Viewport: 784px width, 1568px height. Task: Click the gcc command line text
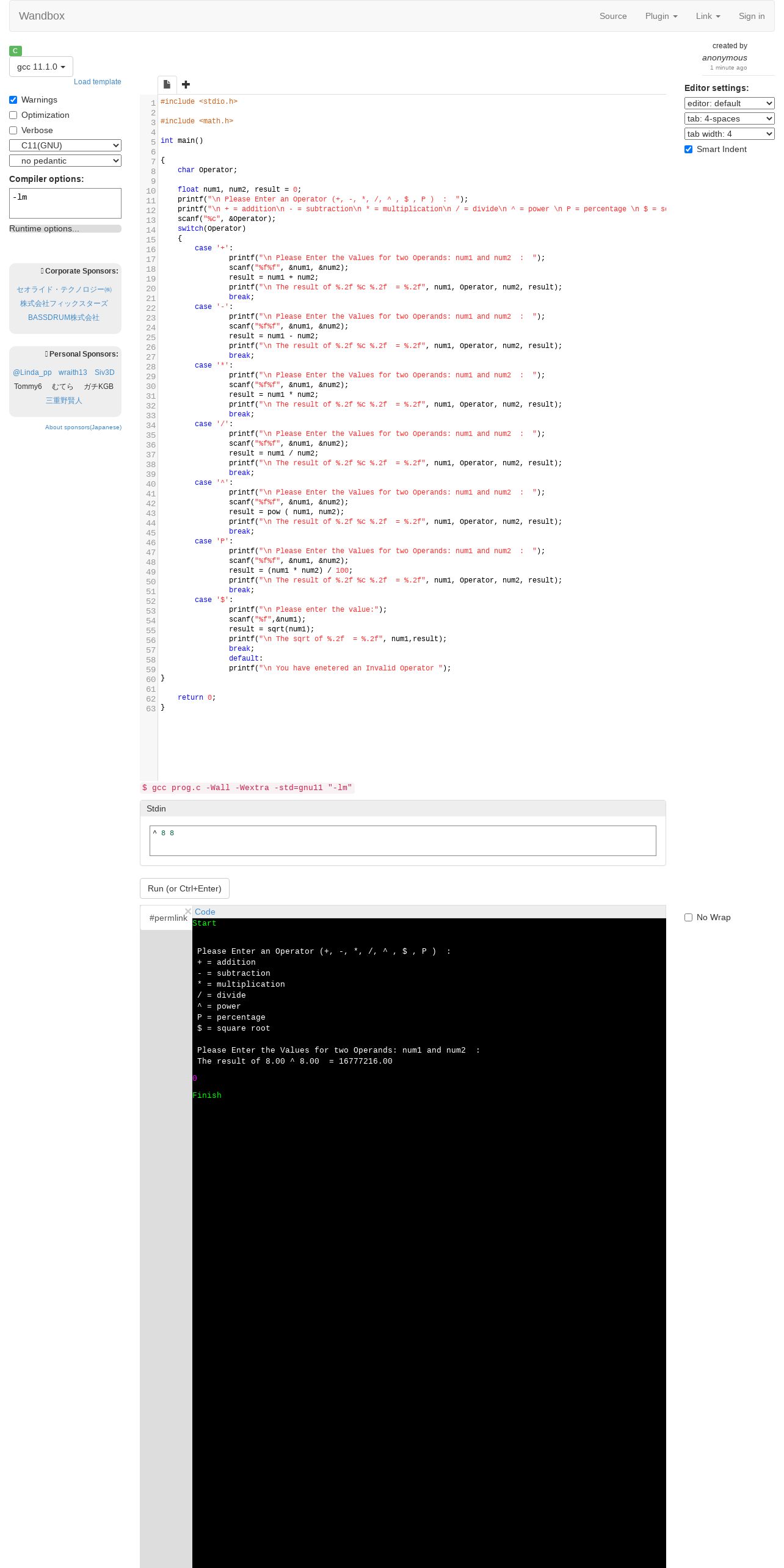(247, 788)
